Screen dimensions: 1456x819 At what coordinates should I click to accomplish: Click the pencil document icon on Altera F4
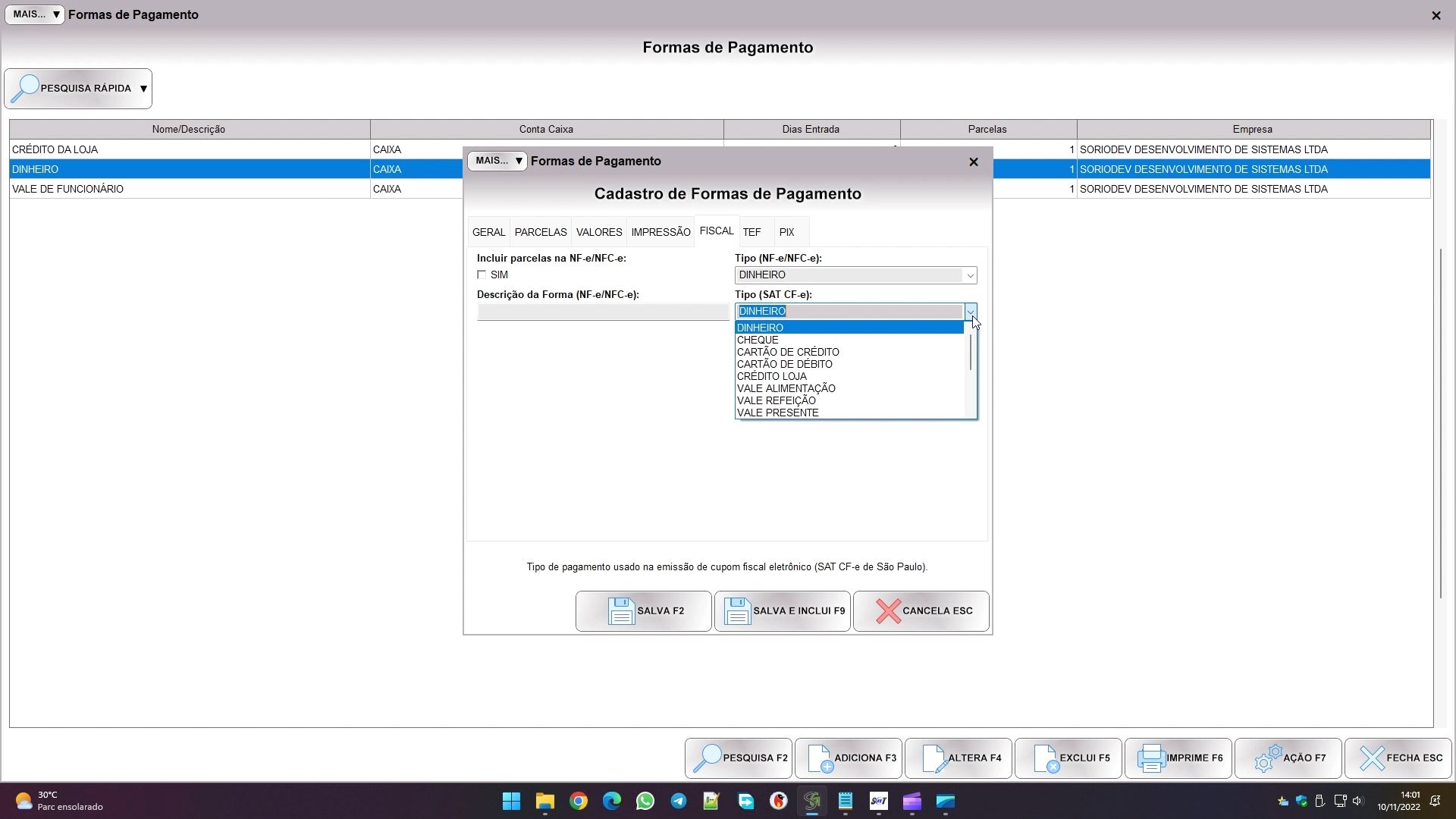tap(934, 758)
